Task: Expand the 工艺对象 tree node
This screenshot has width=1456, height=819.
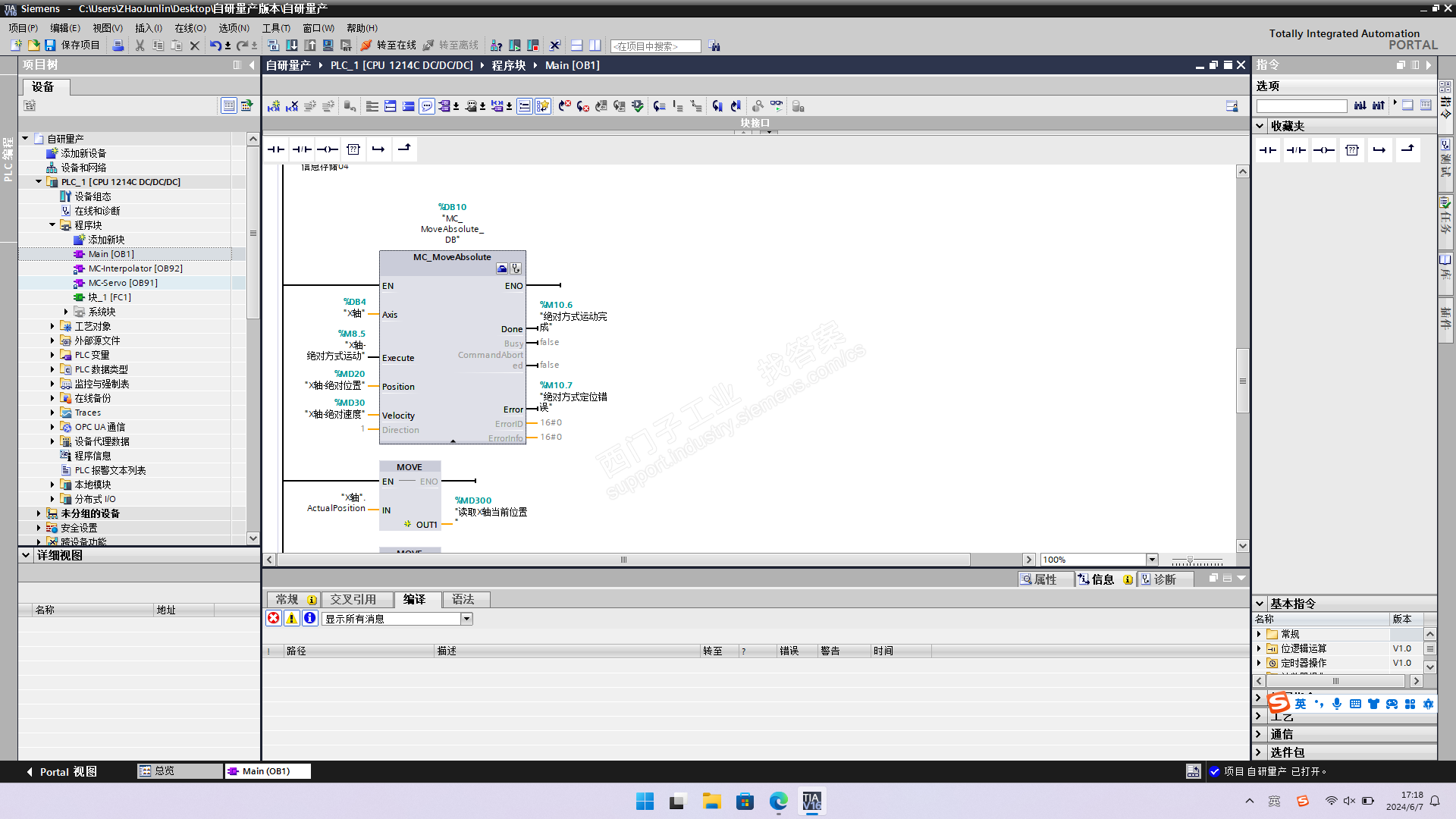Action: [x=52, y=326]
